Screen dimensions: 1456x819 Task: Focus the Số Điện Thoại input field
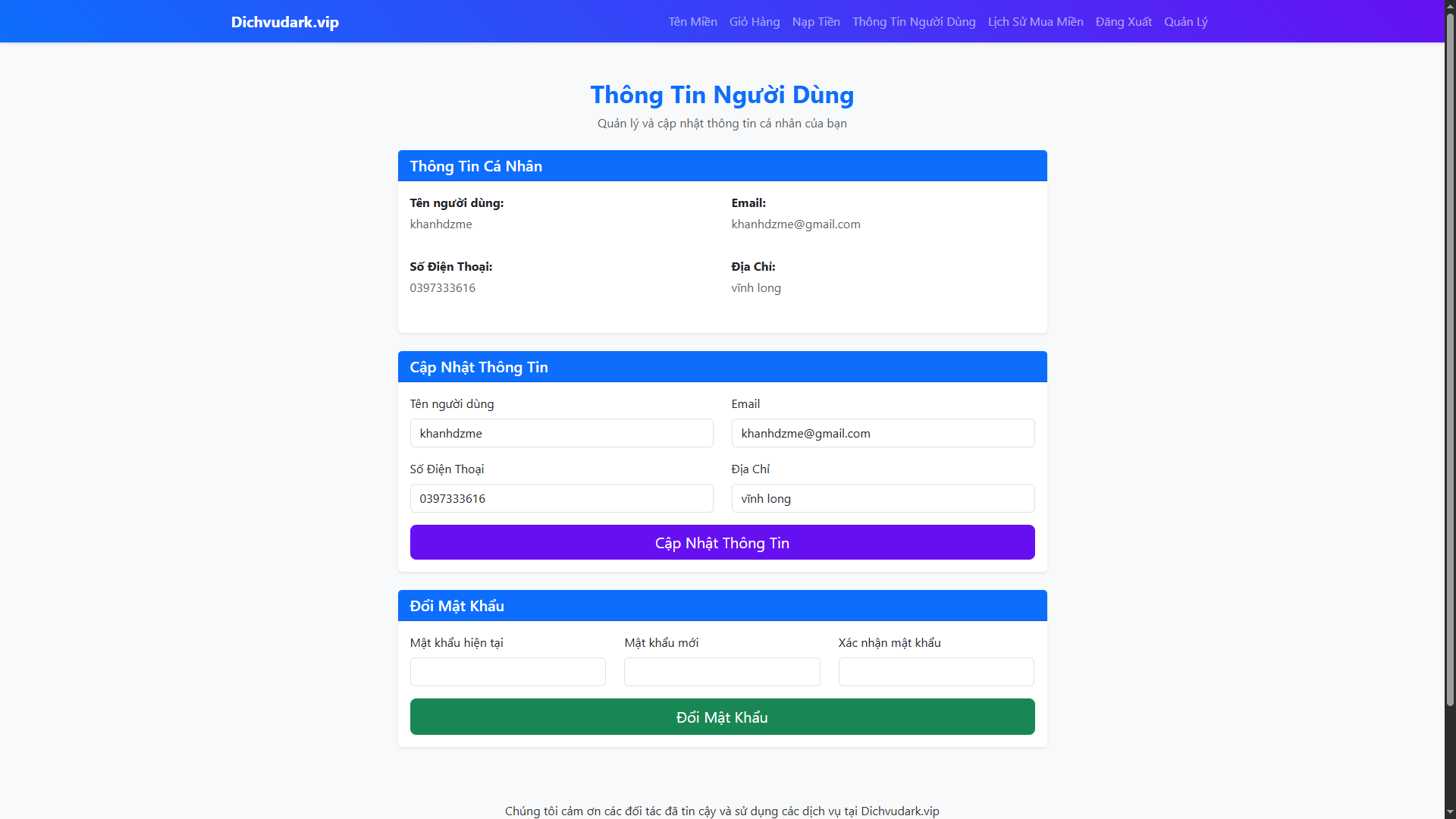pos(561,498)
